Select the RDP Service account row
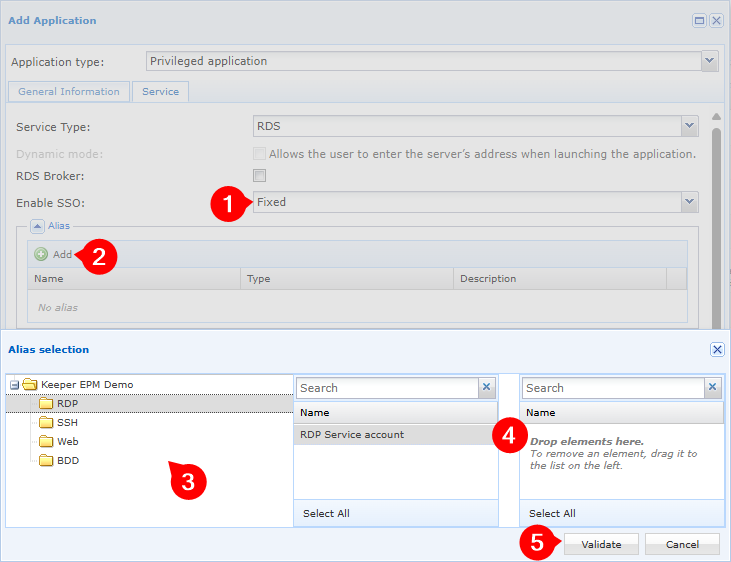731x562 pixels. pos(395,435)
